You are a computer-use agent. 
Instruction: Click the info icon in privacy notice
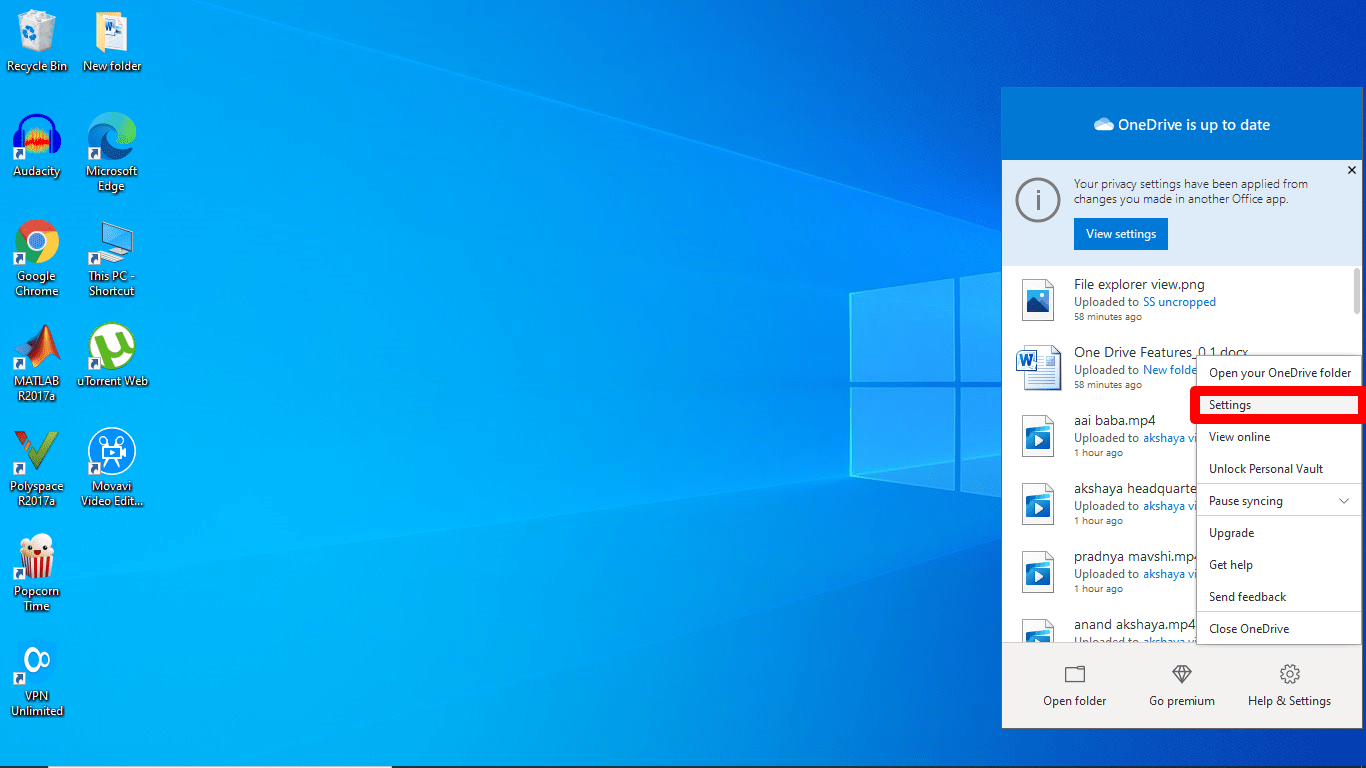pos(1037,201)
